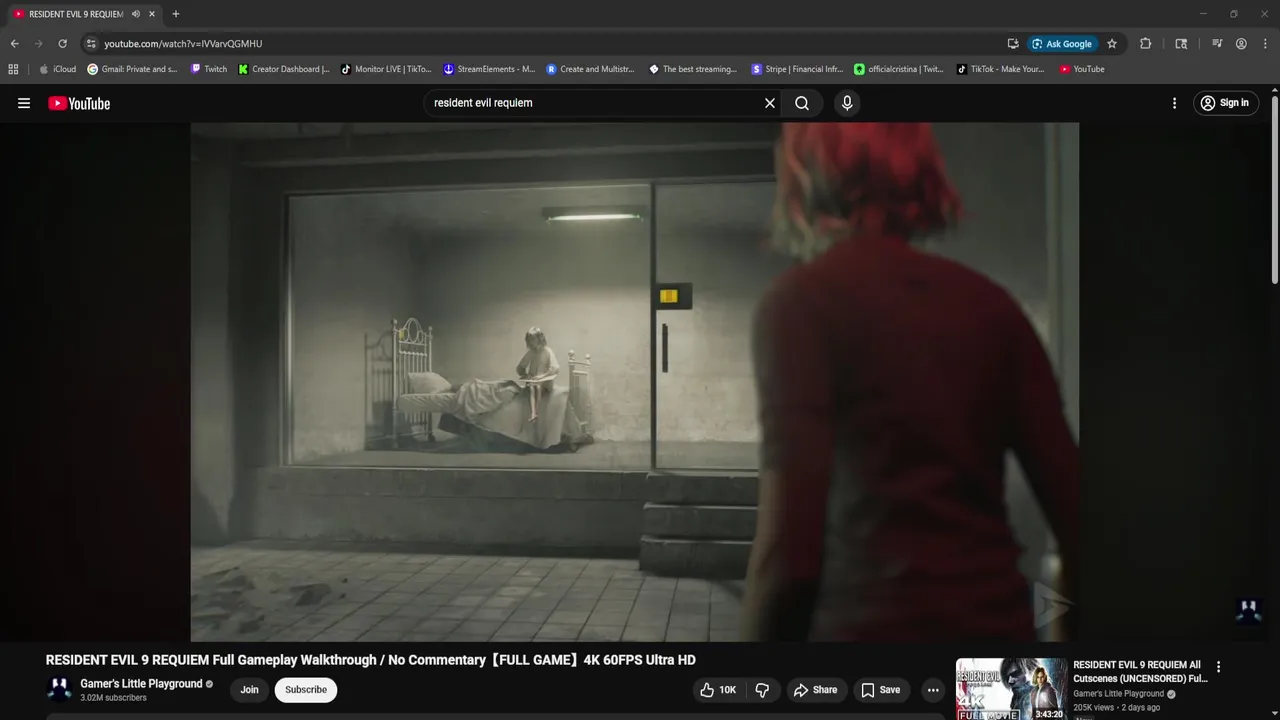Click the address bar URL
Viewport: 1280px width, 720px height.
183,44
